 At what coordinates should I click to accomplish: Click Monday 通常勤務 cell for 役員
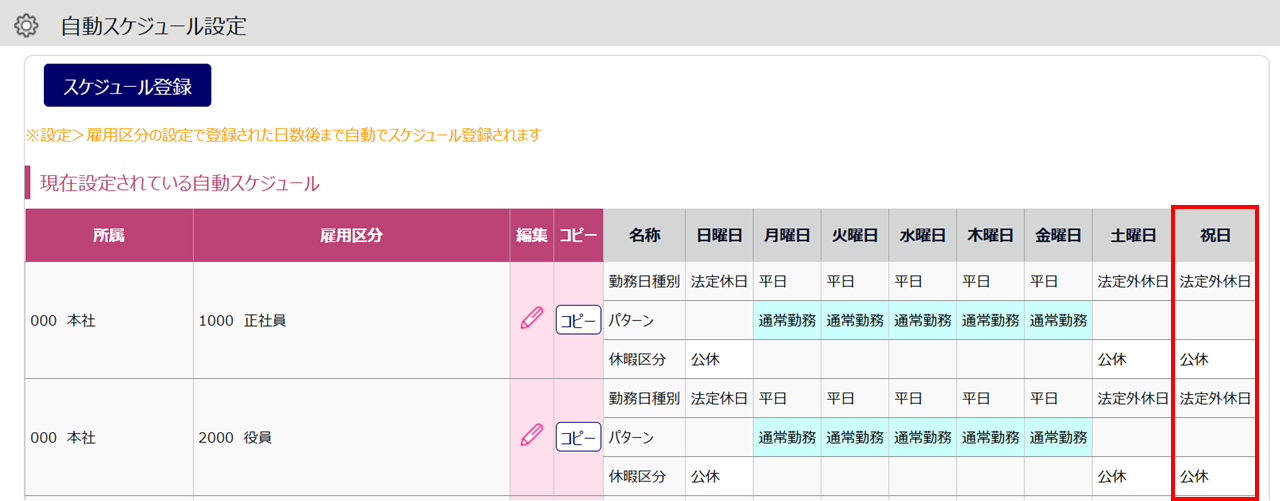pos(787,437)
